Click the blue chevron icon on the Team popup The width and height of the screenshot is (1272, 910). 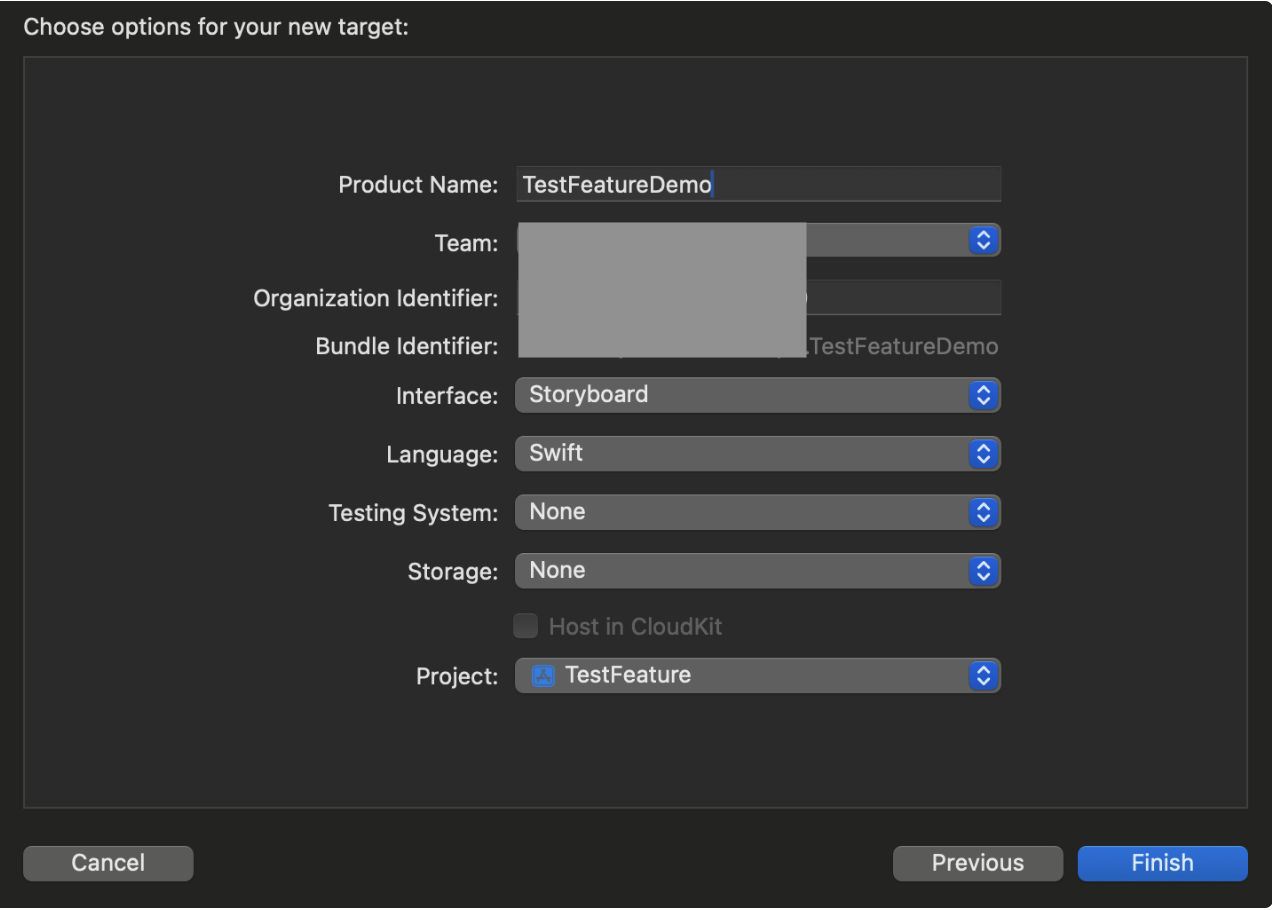(x=983, y=240)
